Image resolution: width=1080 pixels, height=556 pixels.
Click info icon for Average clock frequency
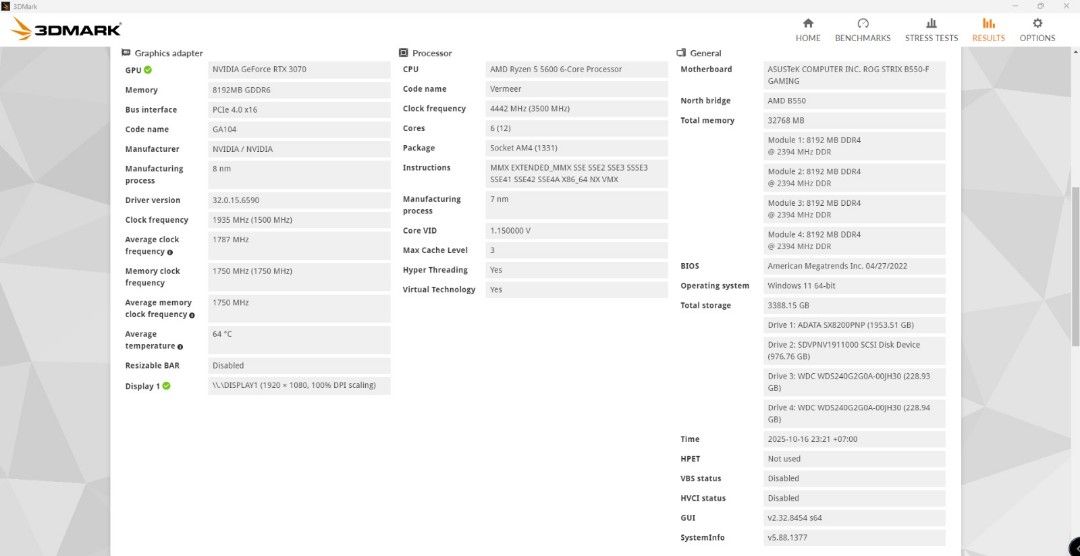[170, 252]
